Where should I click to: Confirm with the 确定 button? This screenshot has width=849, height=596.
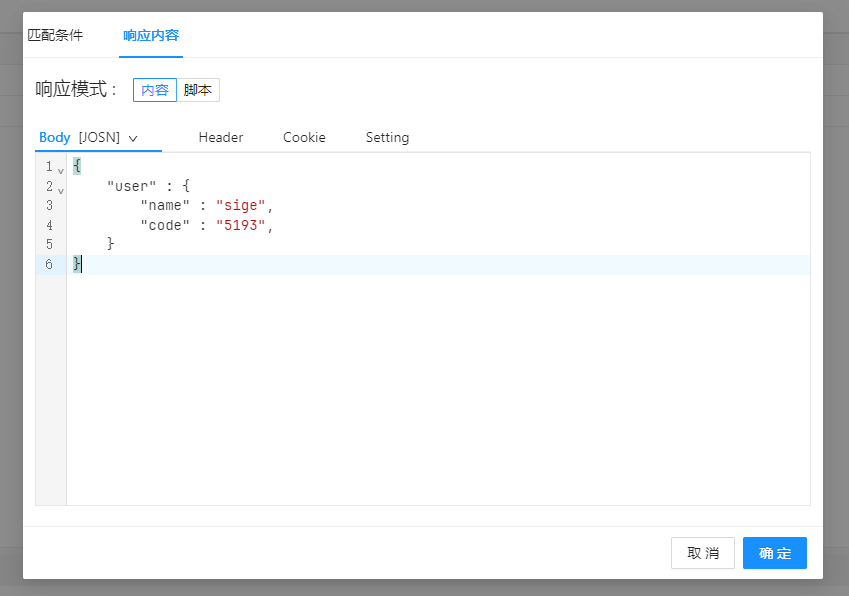pyautogui.click(x=775, y=553)
